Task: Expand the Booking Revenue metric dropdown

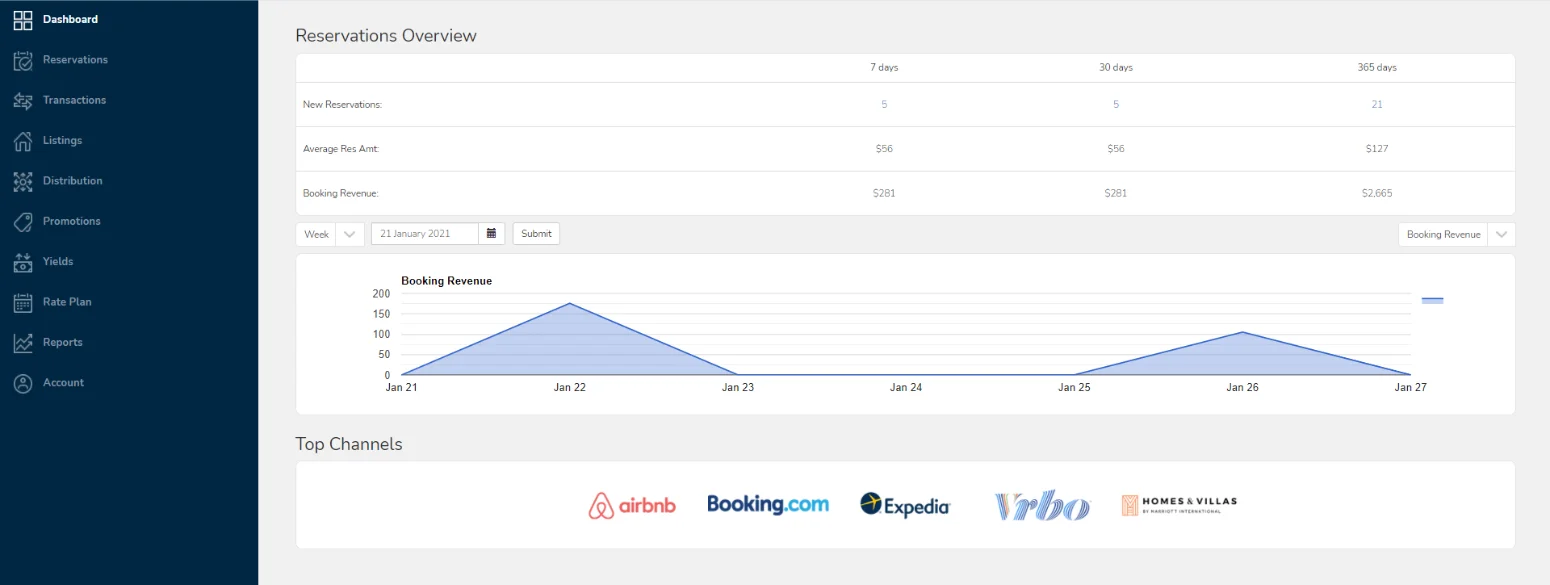Action: 1501,235
